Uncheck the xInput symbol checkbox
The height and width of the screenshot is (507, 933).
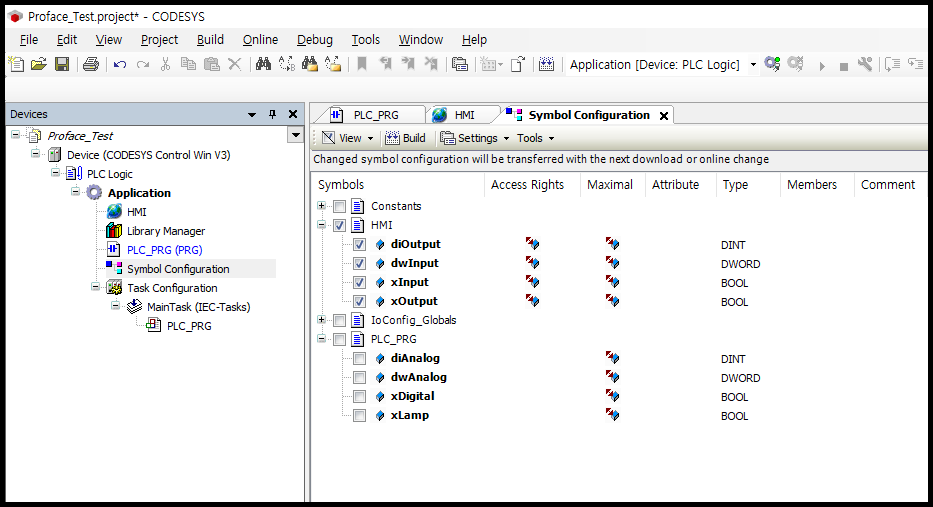click(x=359, y=282)
